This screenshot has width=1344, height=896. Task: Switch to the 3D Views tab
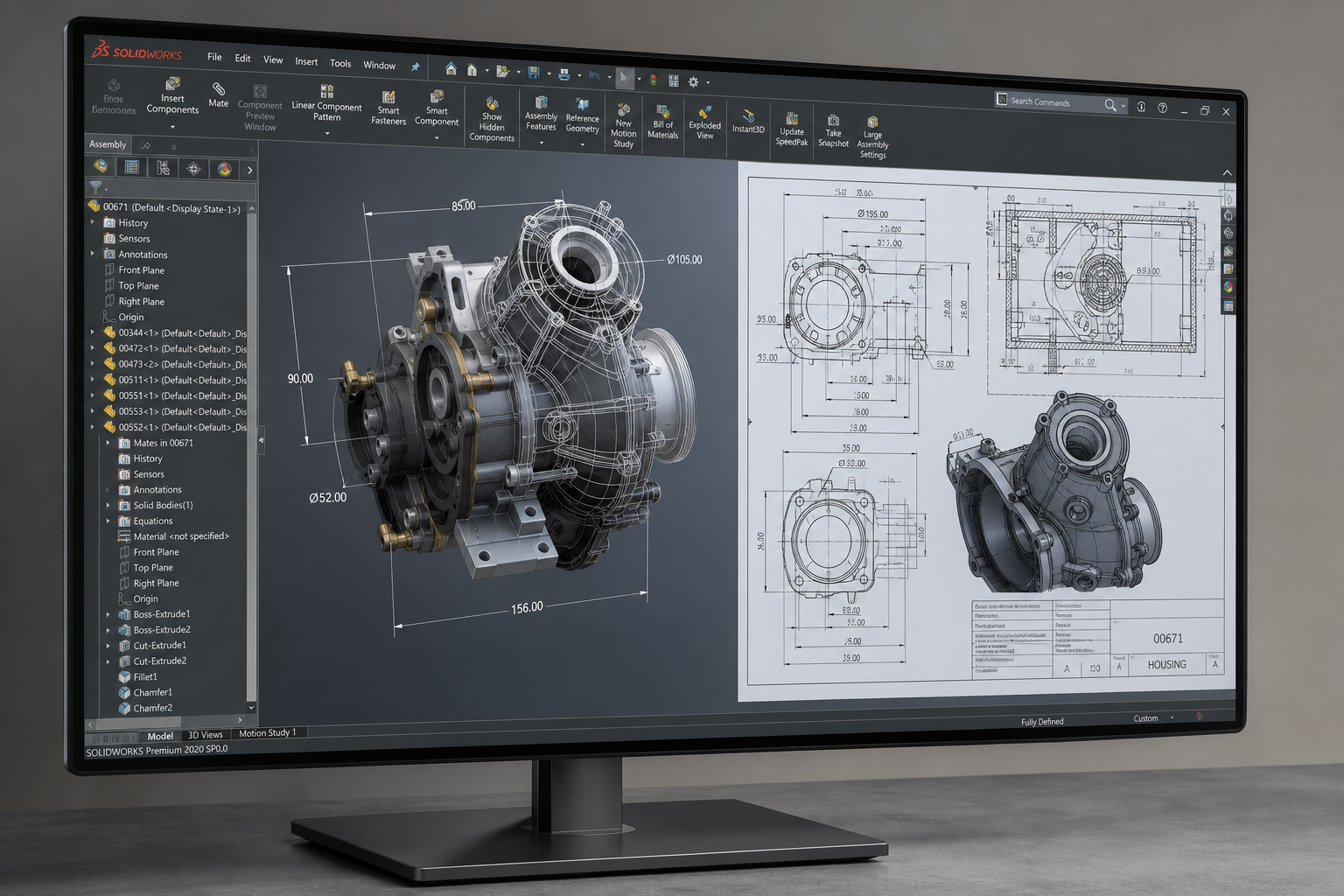click(x=206, y=735)
